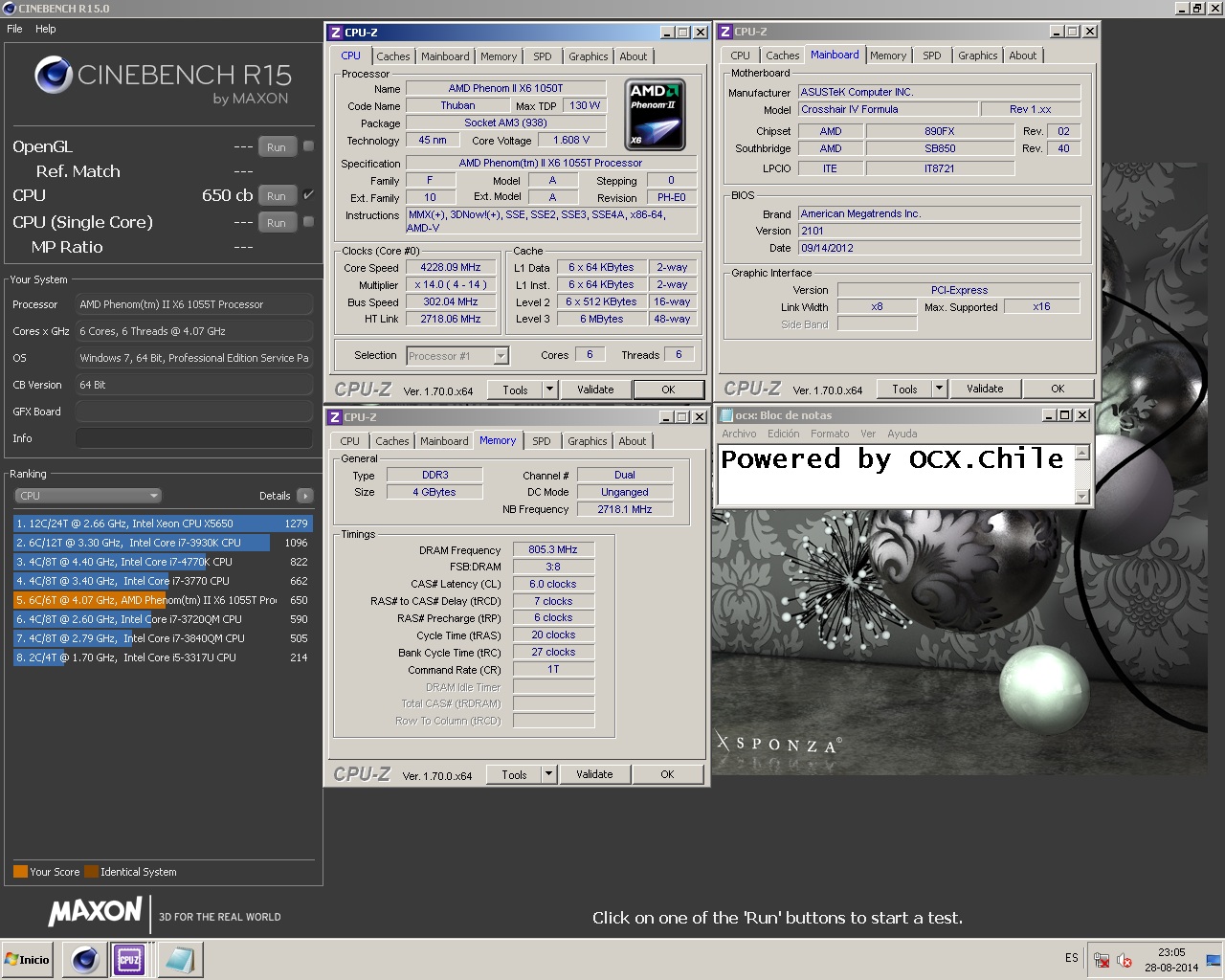Open Edición menu in Notepad
Image resolution: width=1225 pixels, height=980 pixels.
[783, 434]
